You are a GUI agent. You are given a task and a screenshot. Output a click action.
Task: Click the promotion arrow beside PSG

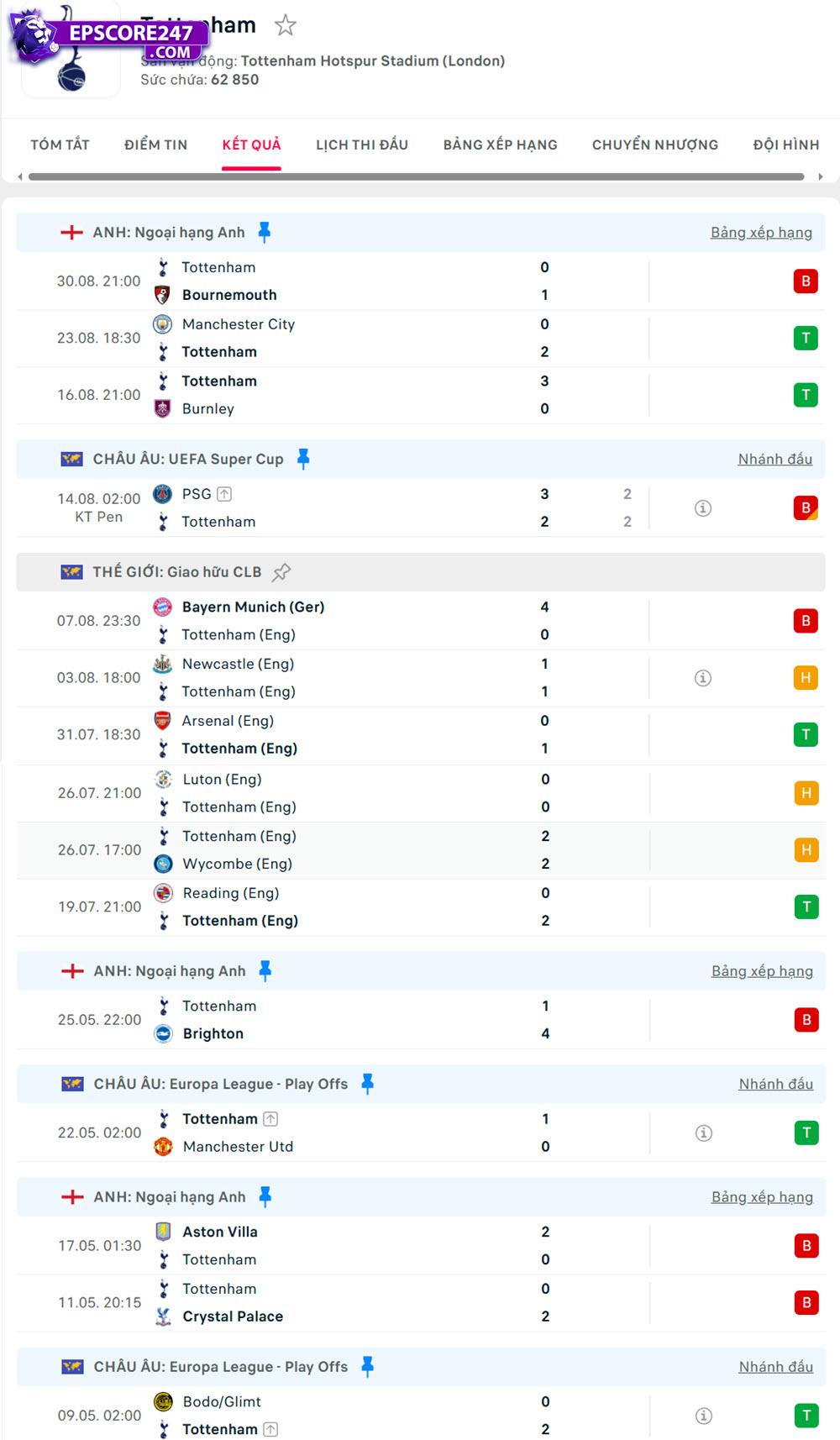pyautogui.click(x=223, y=494)
